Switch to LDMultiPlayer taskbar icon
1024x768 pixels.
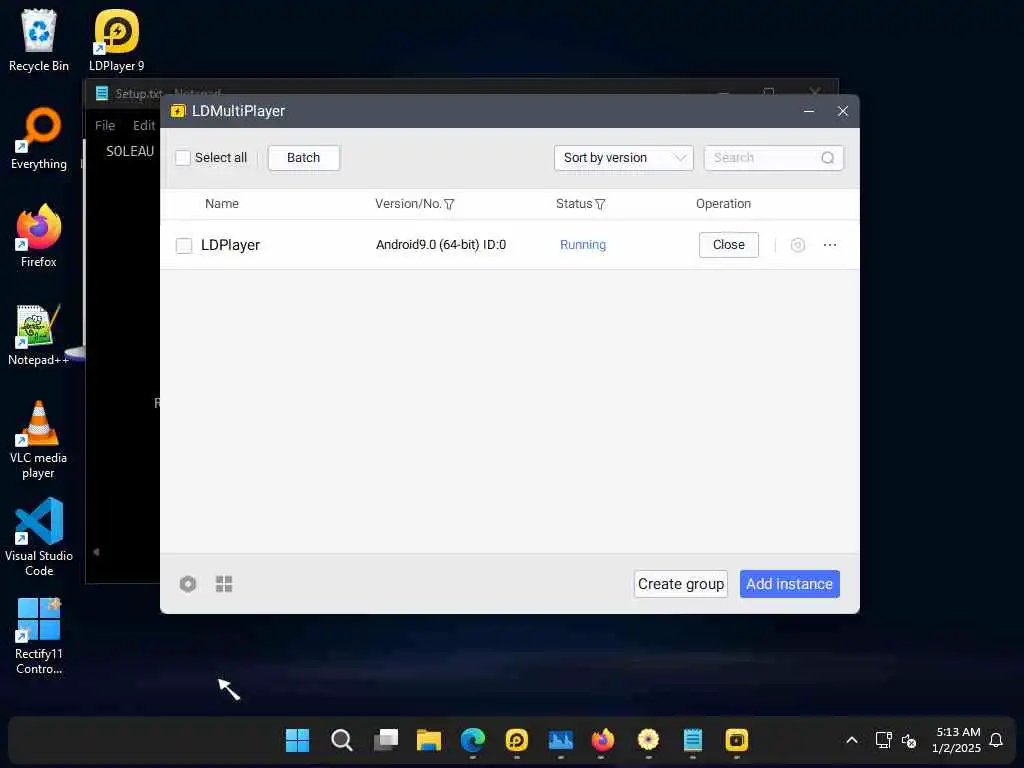[x=737, y=740]
